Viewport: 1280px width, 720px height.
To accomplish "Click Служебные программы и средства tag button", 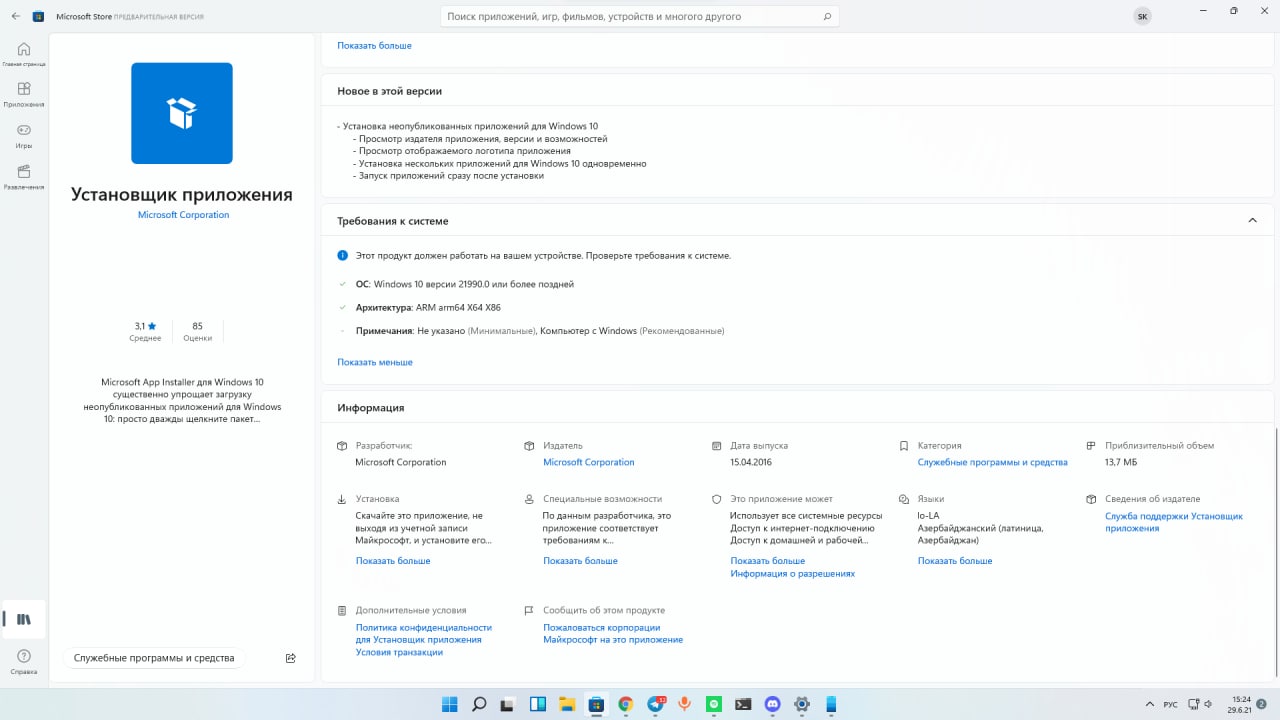I will coord(154,658).
